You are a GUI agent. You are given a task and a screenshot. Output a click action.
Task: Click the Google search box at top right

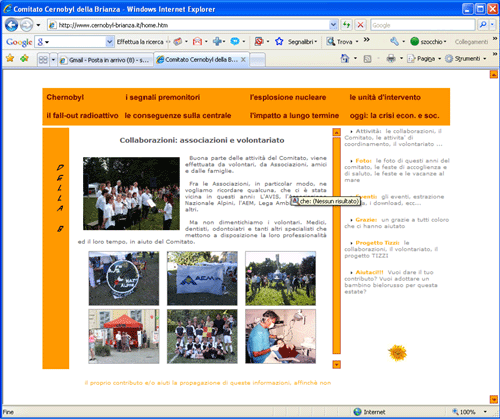(x=422, y=25)
